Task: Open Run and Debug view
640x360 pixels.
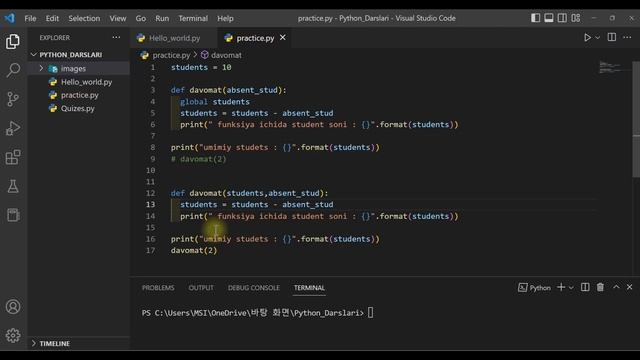Action: tap(13, 128)
